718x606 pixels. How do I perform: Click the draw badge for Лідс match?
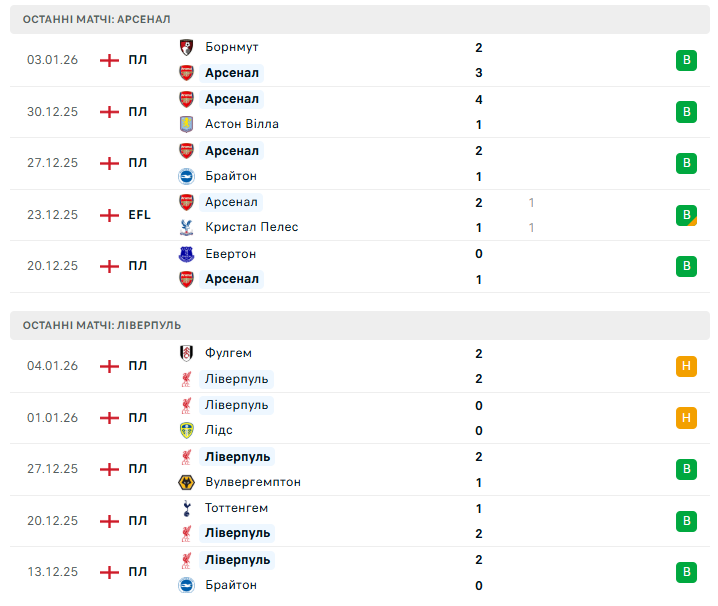coord(686,417)
